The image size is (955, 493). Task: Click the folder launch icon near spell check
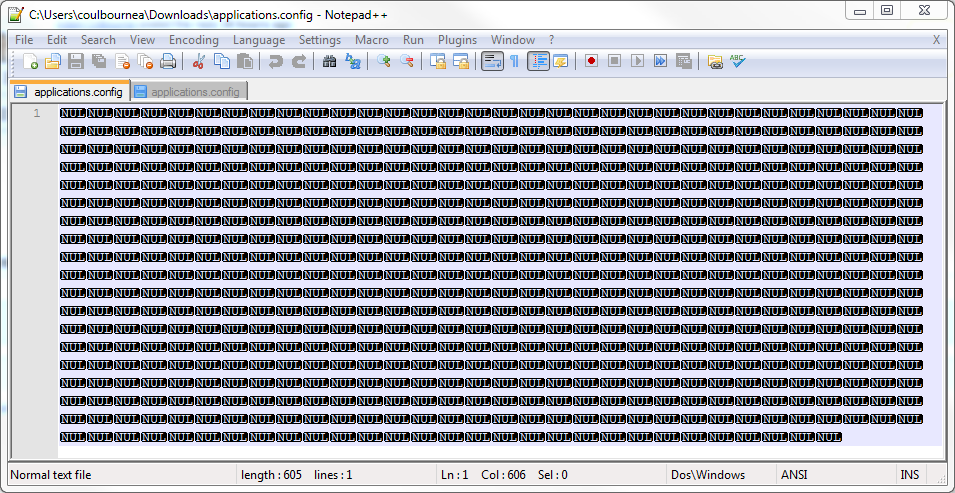(715, 61)
